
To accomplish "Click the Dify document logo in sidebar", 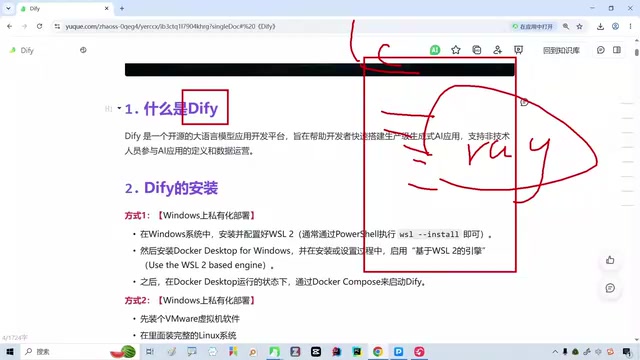I will pos(13,50).
